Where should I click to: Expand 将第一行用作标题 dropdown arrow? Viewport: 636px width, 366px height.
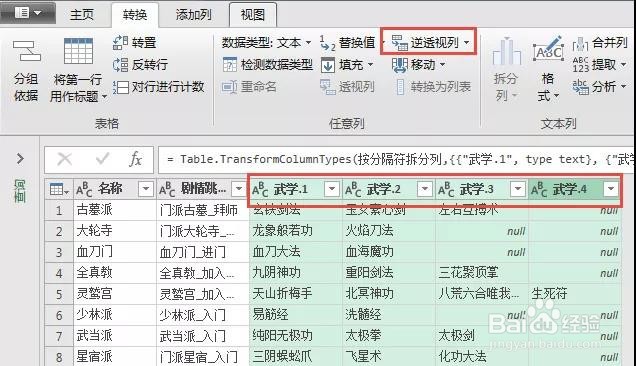coord(104,97)
